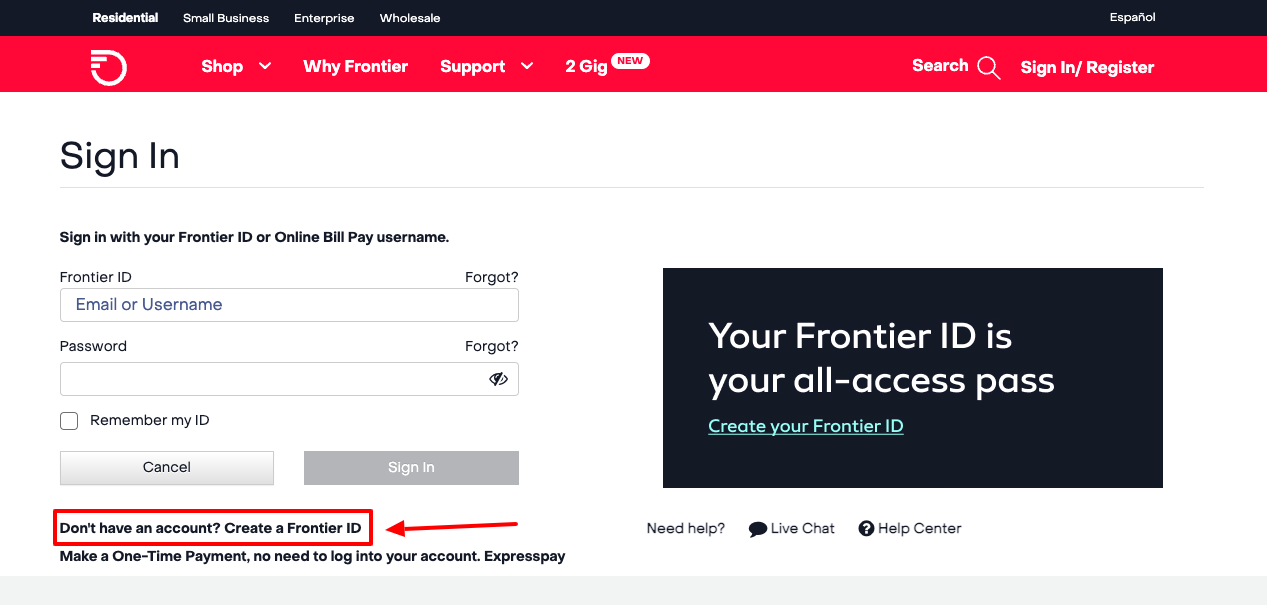The image size is (1267, 605).
Task: Switch to the Enterprise section
Action: click(324, 17)
